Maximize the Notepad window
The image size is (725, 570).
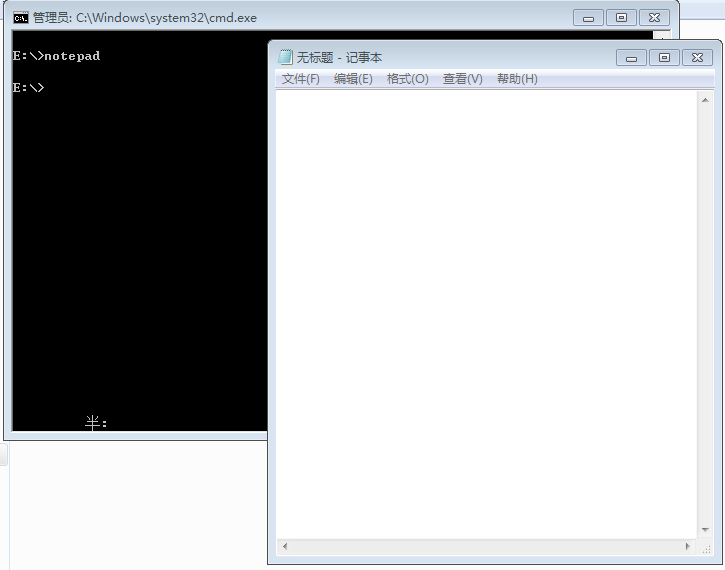664,58
